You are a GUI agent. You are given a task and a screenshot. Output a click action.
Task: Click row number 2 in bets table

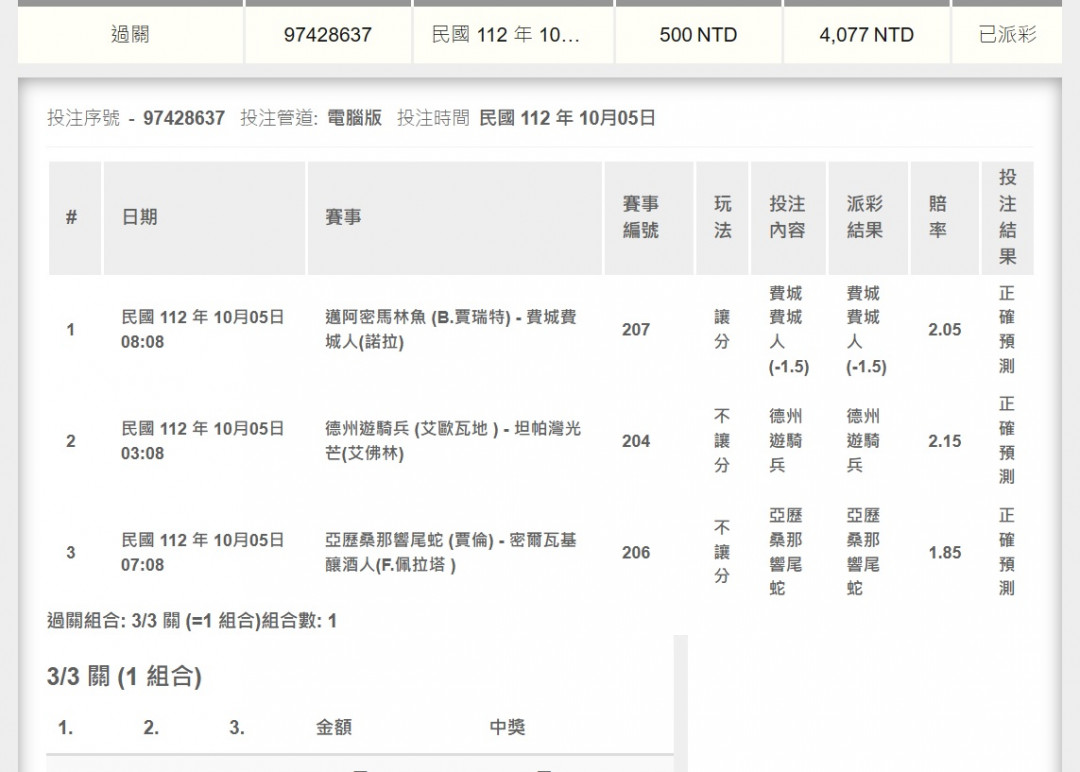(70, 441)
